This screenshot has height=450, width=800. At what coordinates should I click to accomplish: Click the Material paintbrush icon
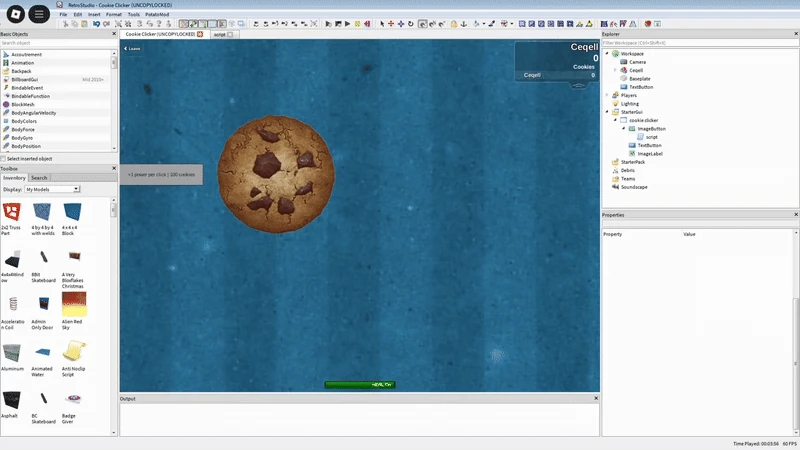(x=492, y=24)
